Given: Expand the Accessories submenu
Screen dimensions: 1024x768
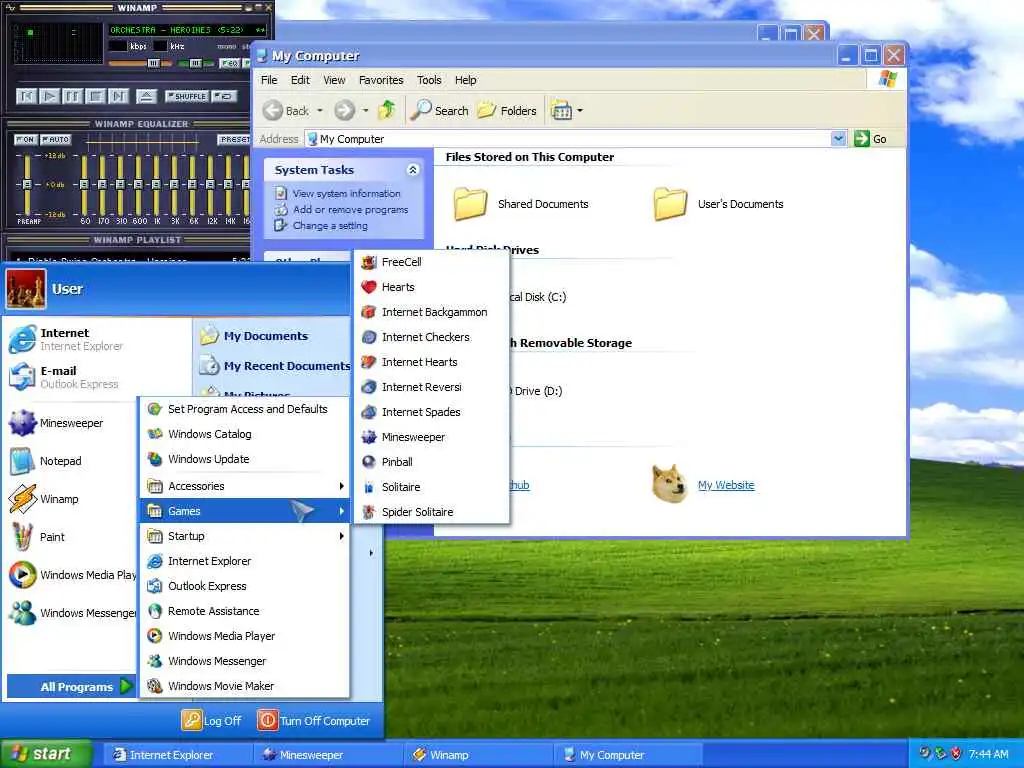Looking at the screenshot, I should click(245, 486).
